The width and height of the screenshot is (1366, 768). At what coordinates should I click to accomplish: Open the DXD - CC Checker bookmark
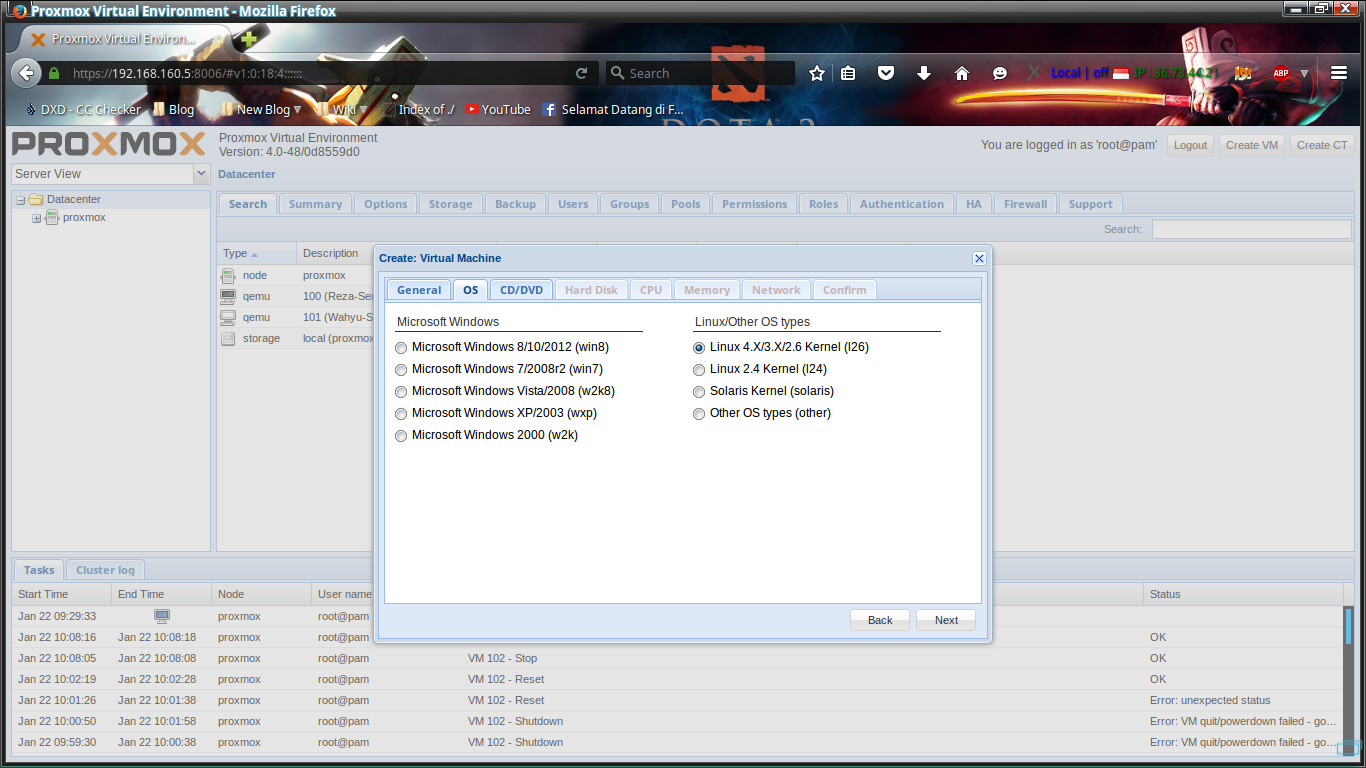point(84,109)
